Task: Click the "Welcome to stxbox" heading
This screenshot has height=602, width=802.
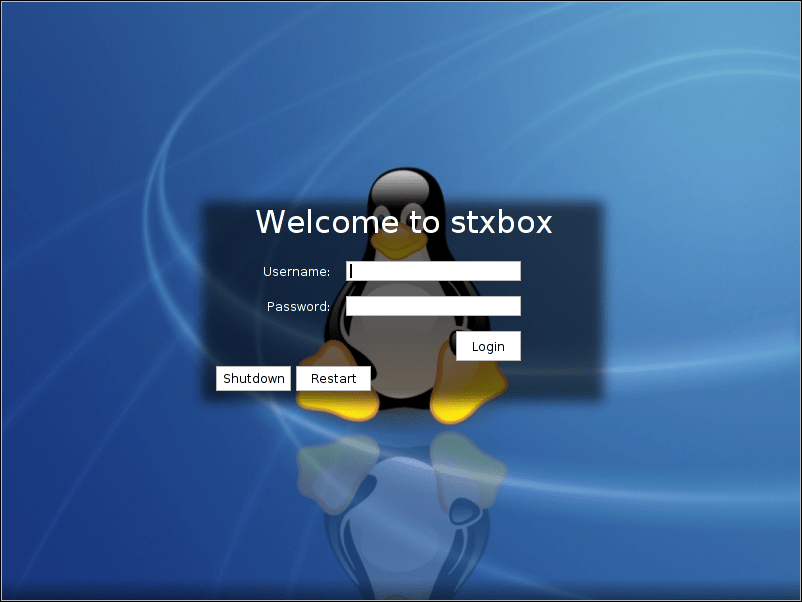Action: tap(404, 222)
